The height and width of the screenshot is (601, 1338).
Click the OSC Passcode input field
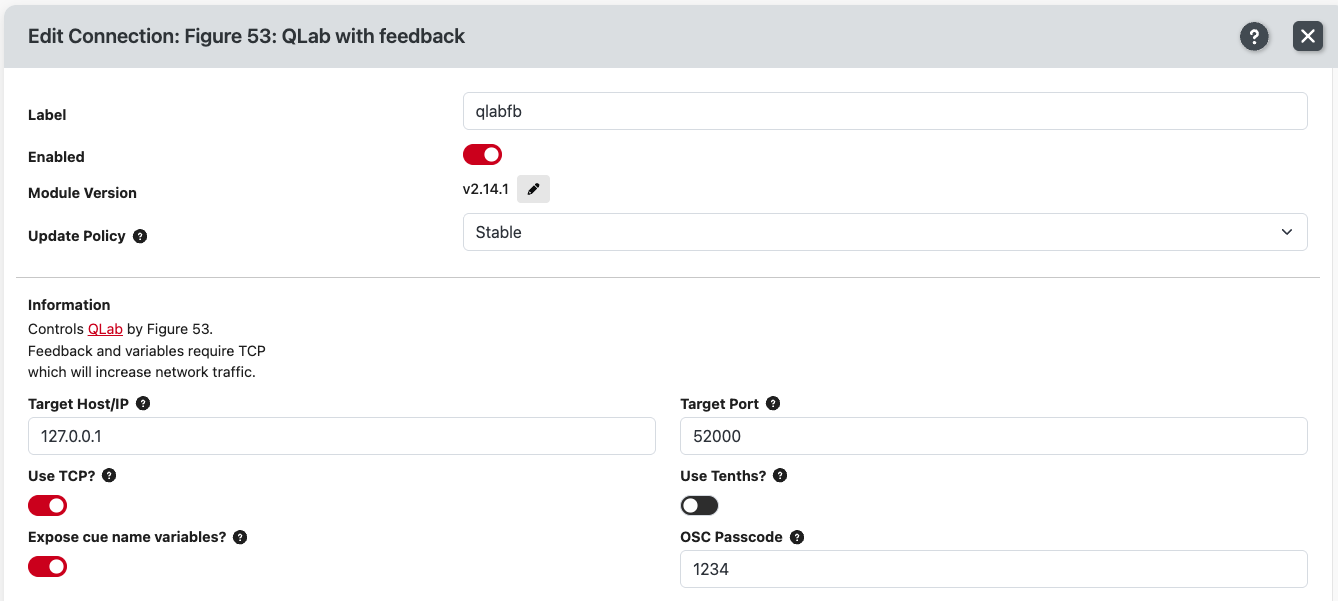pos(994,569)
